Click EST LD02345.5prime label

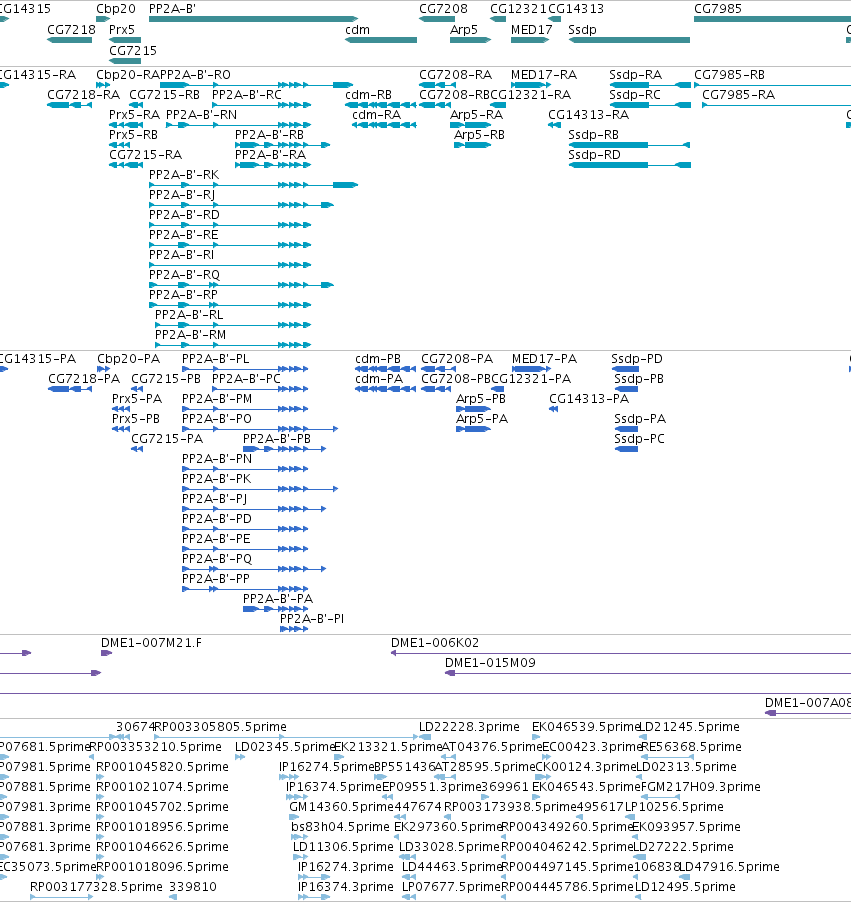285,747
